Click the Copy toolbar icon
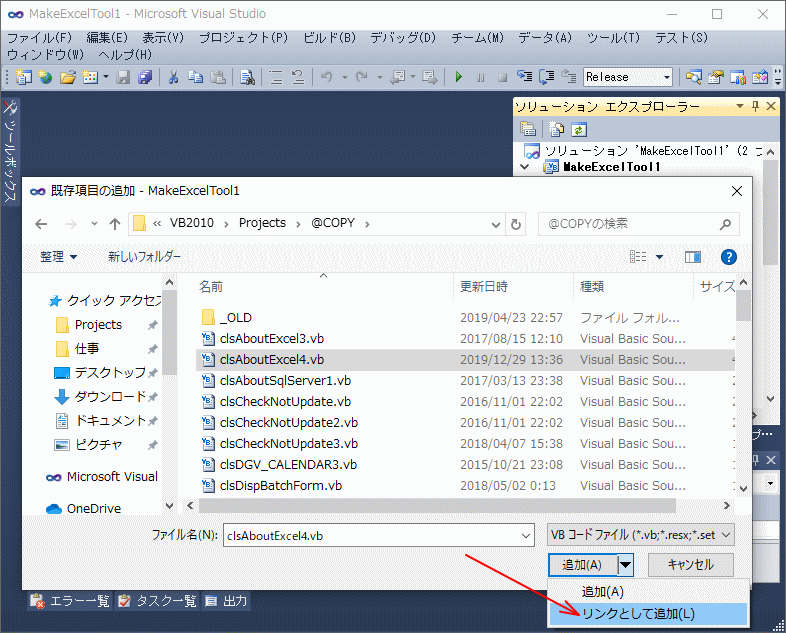This screenshot has width=786, height=633. pos(195,77)
